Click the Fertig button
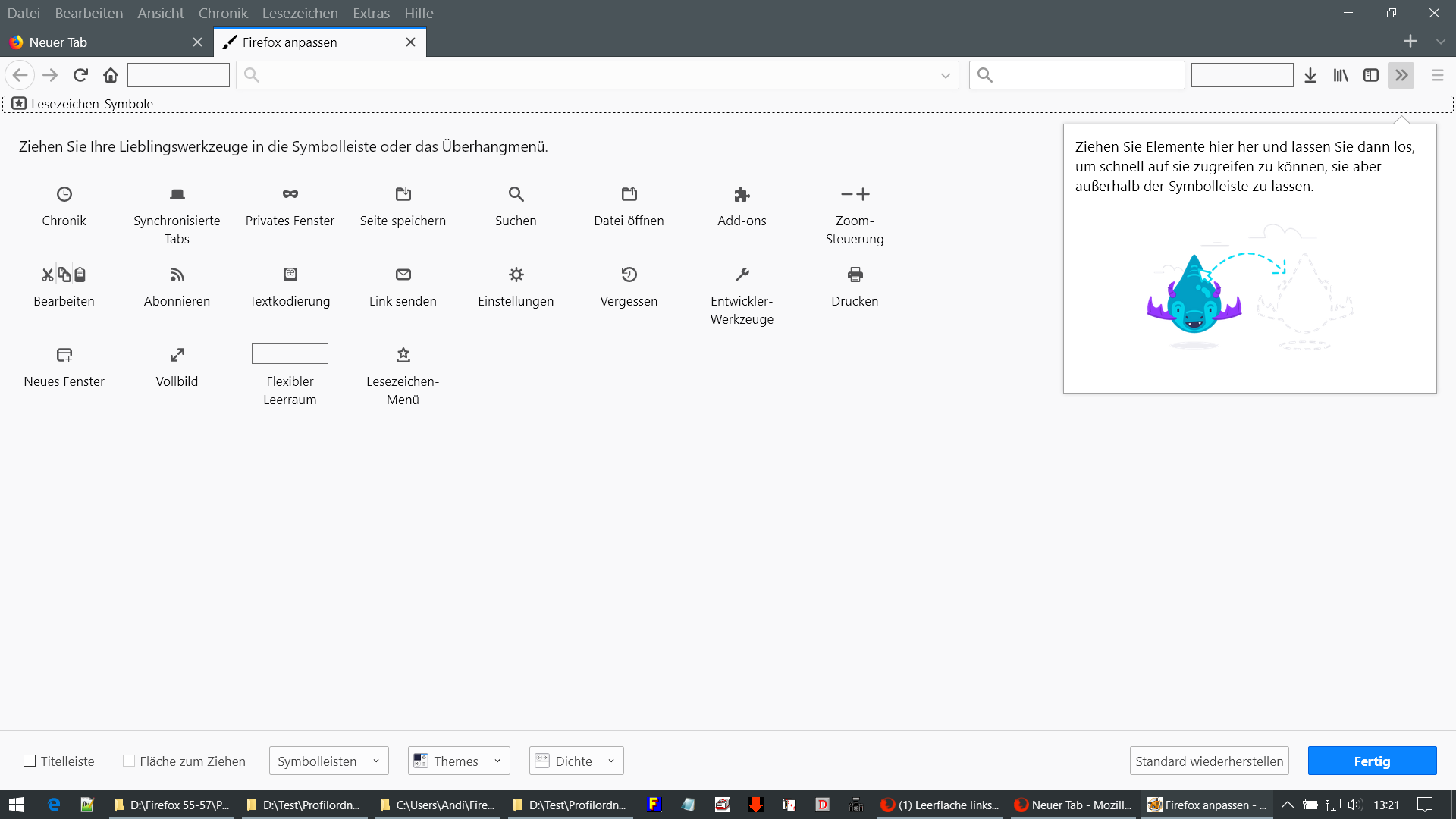 pyautogui.click(x=1371, y=761)
